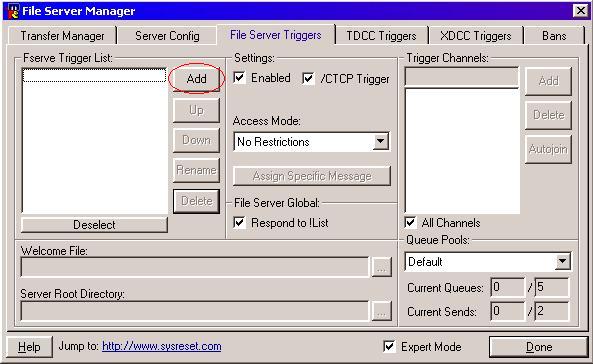Click the Welcome File path field
Screen dimensions: 593x364
coord(195,267)
